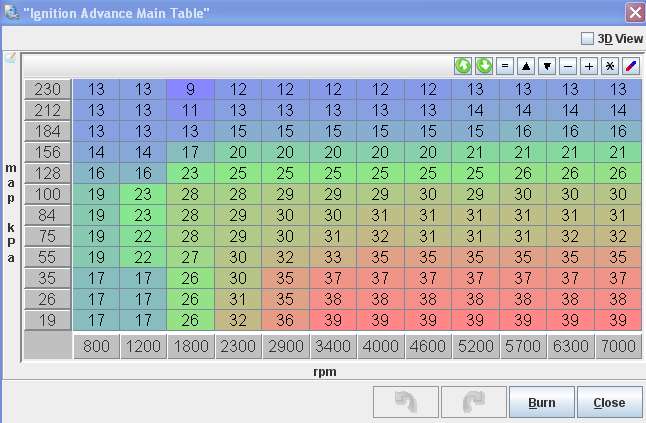Select cell 23 at 128 kPa, 1800 rpm
This screenshot has width=646, height=423.
(190, 173)
